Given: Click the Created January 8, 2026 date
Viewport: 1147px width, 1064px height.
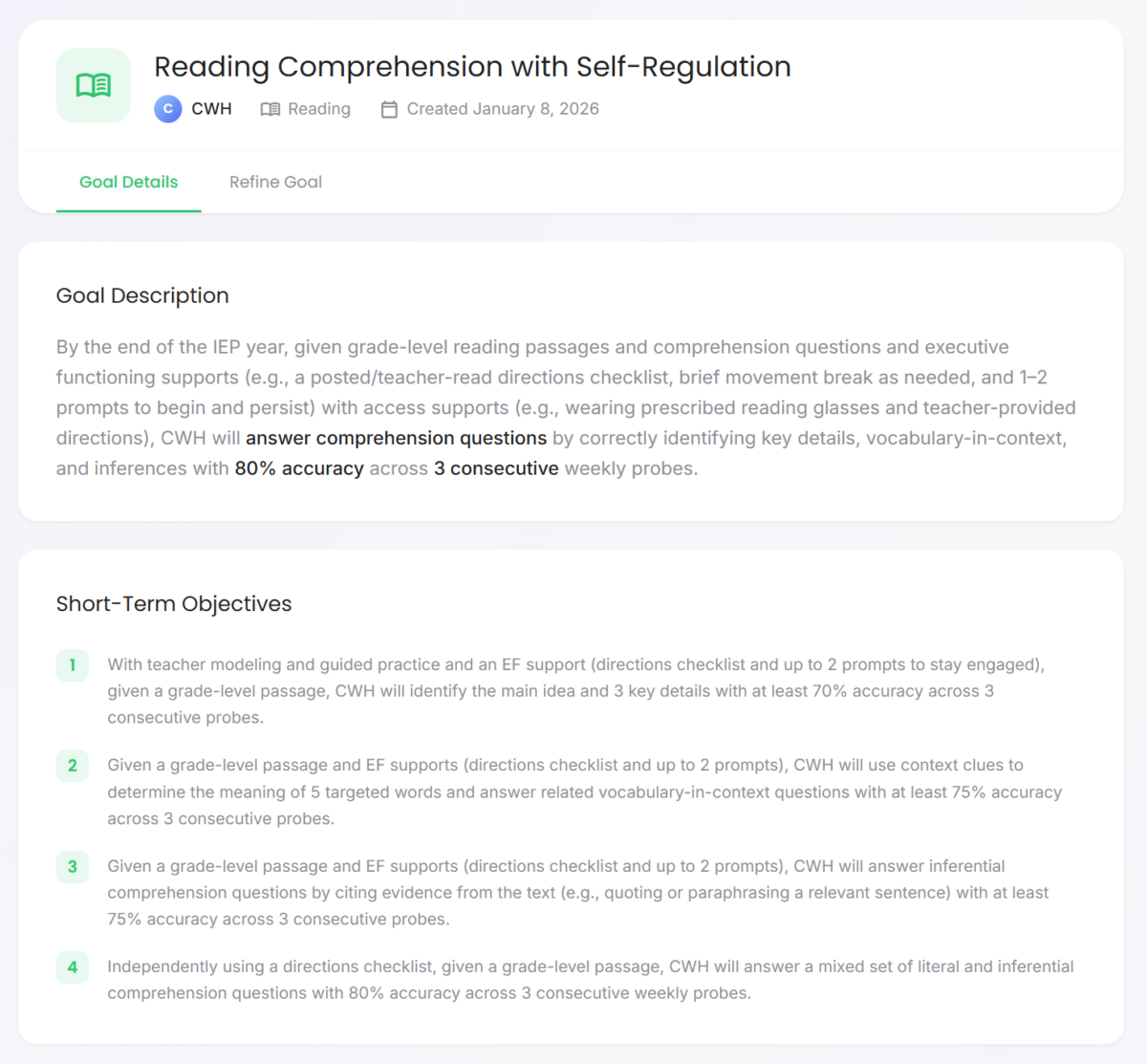Looking at the screenshot, I should [503, 109].
